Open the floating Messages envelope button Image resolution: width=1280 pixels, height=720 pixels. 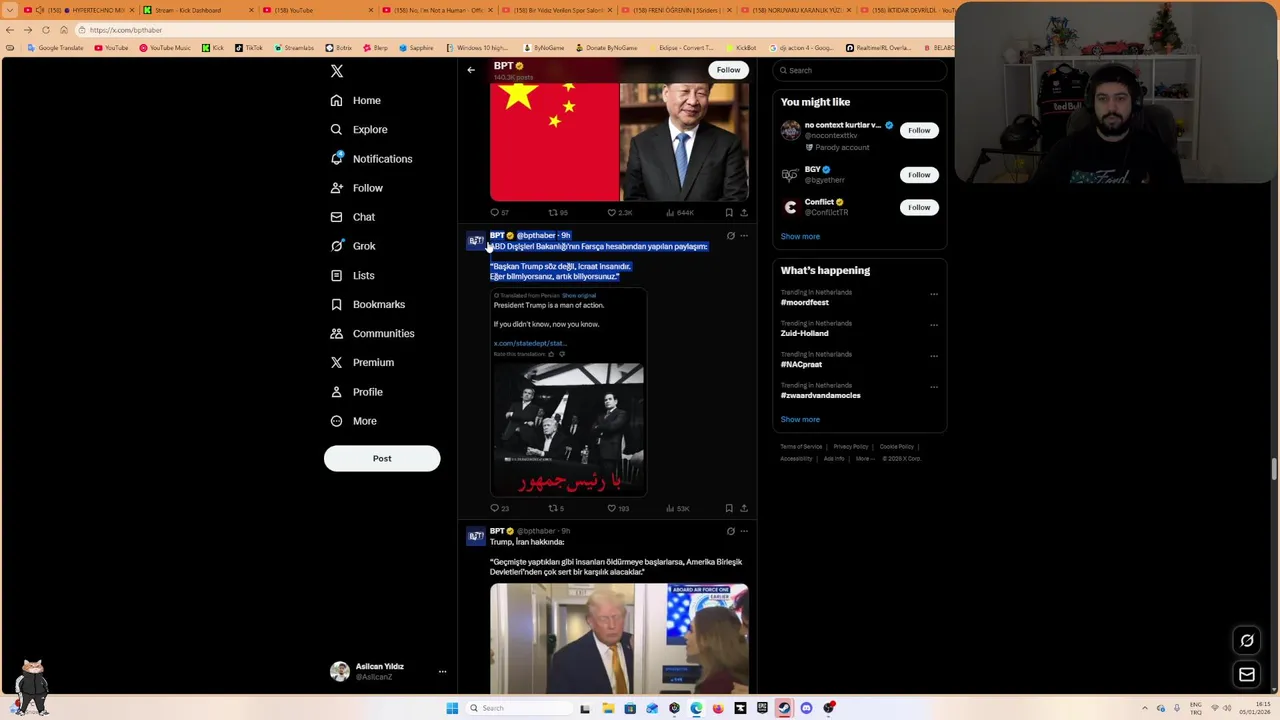[1247, 675]
